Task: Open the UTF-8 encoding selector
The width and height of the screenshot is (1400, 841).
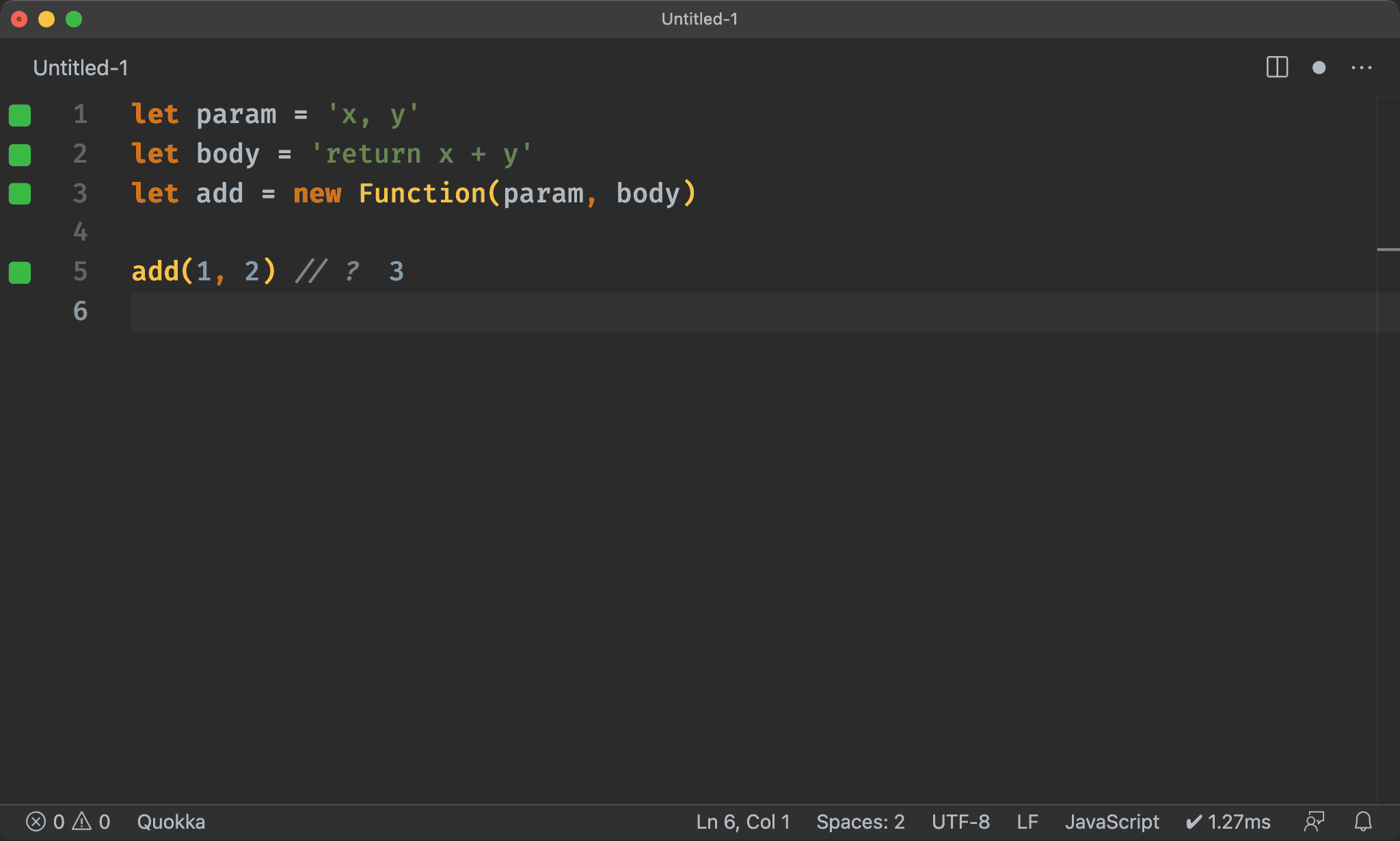Action: (960, 821)
